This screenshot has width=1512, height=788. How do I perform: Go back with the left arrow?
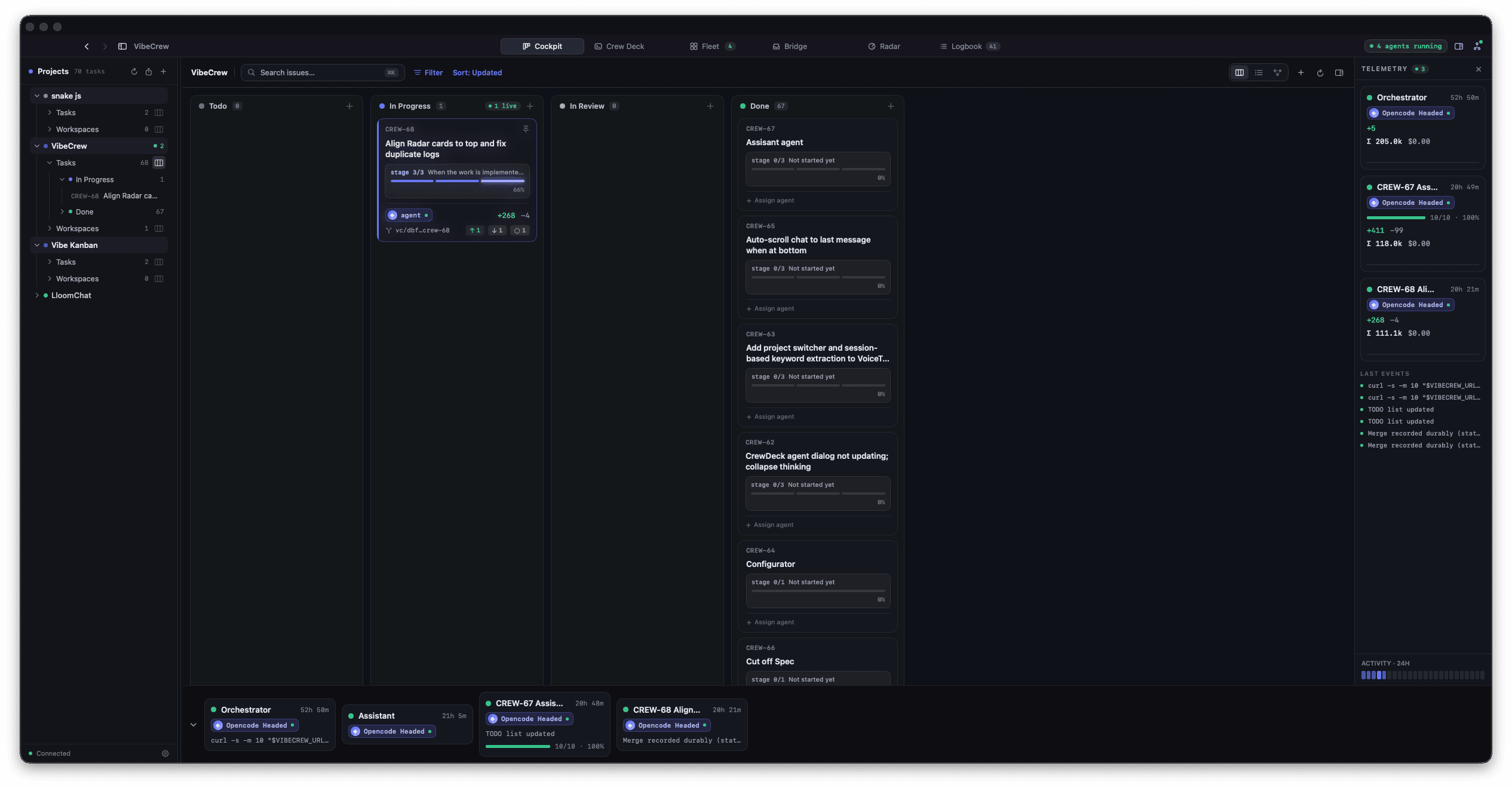point(87,46)
